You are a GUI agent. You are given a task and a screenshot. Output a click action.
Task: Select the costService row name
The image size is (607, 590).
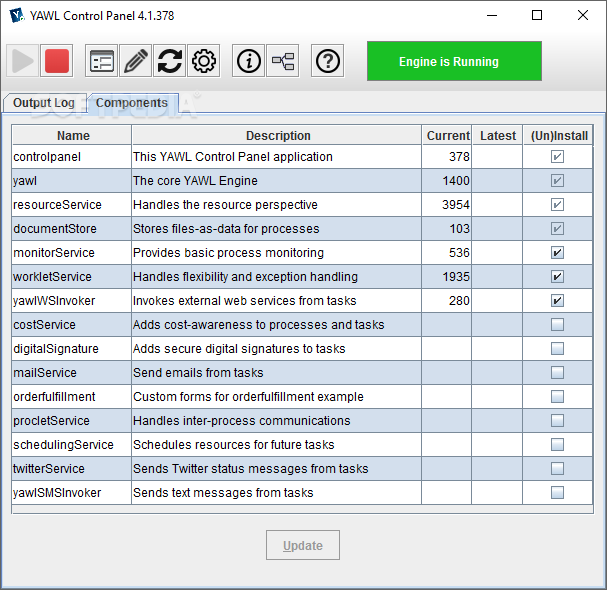click(x=72, y=325)
